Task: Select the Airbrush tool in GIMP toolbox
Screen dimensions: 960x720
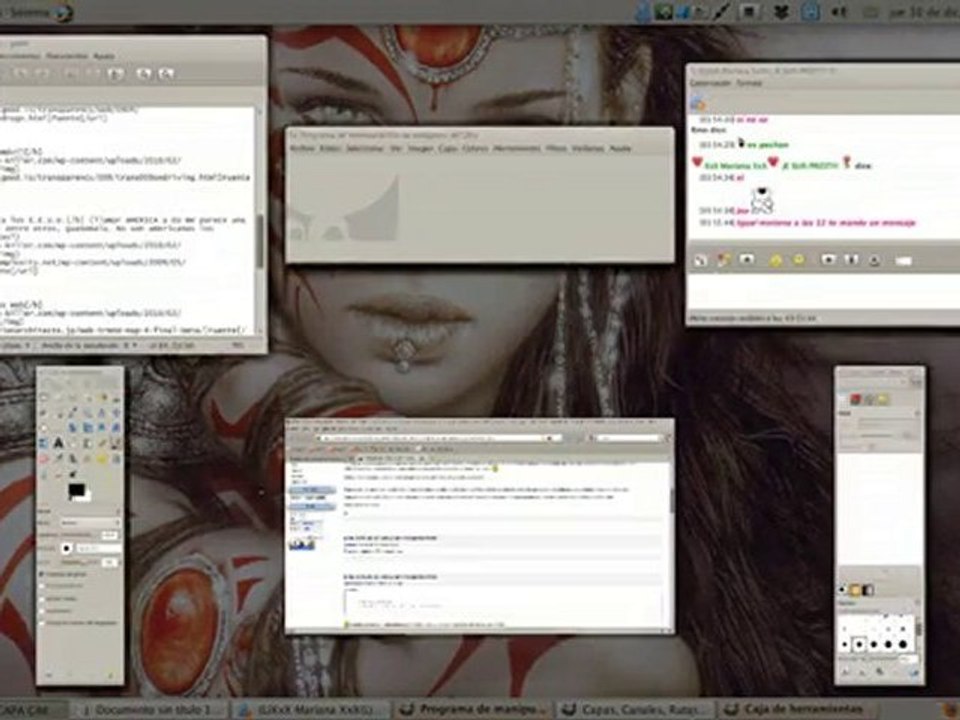Action: [58, 459]
